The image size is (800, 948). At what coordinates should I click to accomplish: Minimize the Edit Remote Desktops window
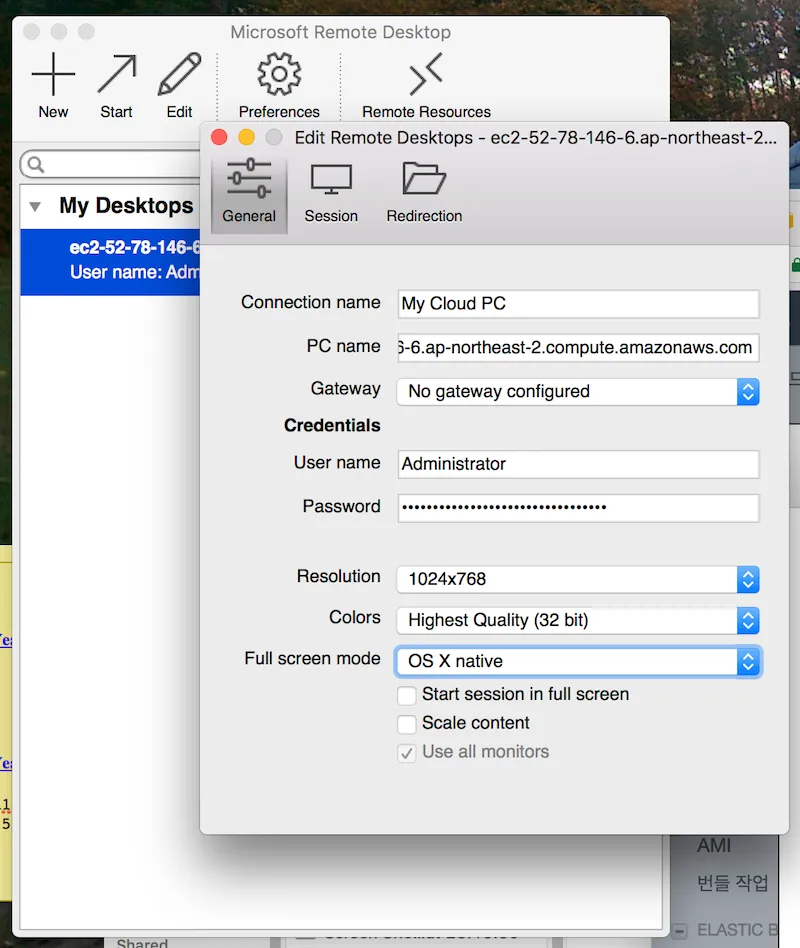[246, 138]
